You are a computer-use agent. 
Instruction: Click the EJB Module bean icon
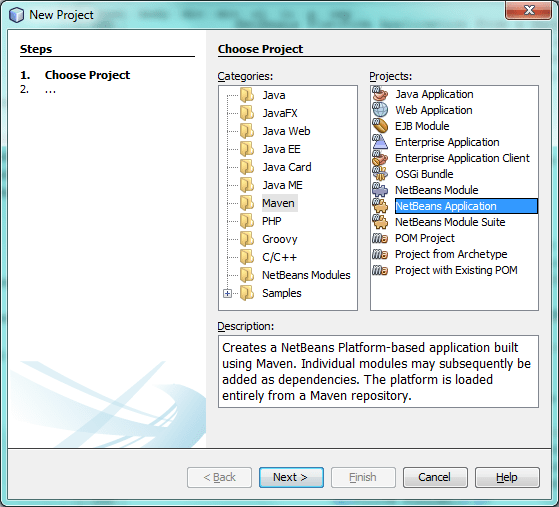point(380,126)
